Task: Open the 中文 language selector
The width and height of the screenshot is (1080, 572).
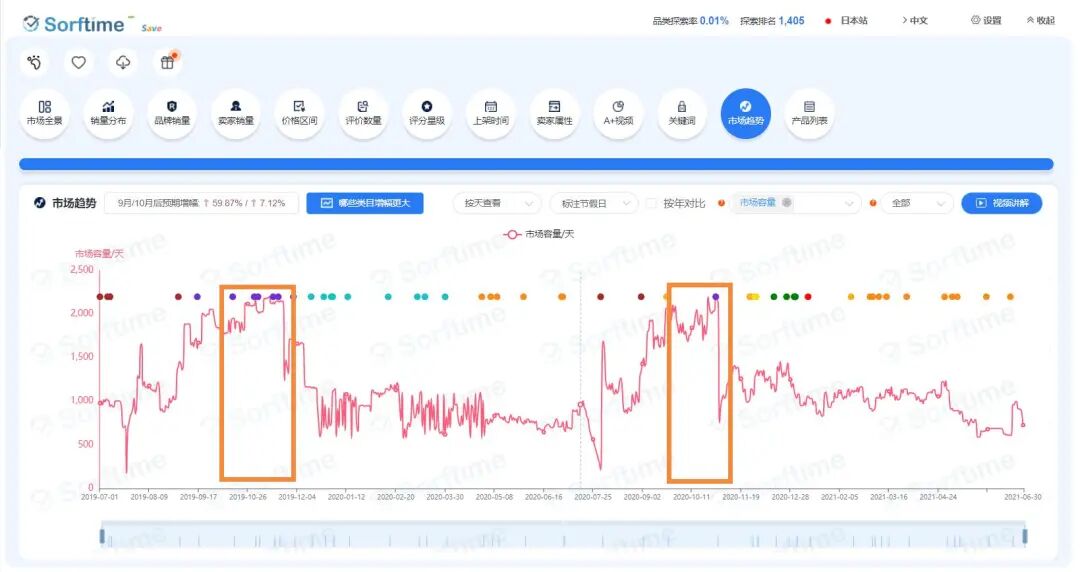Action: tap(915, 21)
